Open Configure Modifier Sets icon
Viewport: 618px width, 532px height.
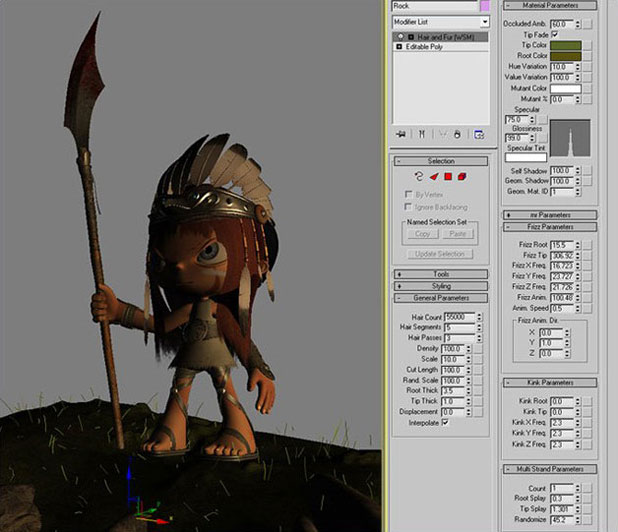pos(479,134)
